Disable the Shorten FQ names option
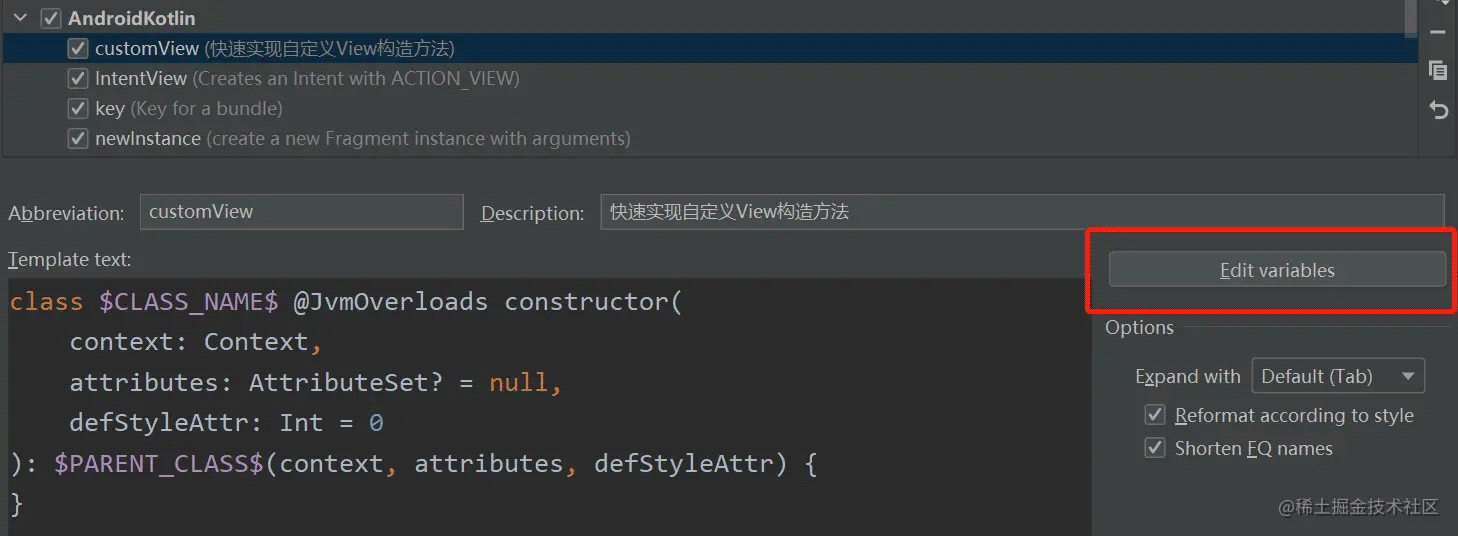Screen dimensions: 1458x536 tap(1155, 448)
